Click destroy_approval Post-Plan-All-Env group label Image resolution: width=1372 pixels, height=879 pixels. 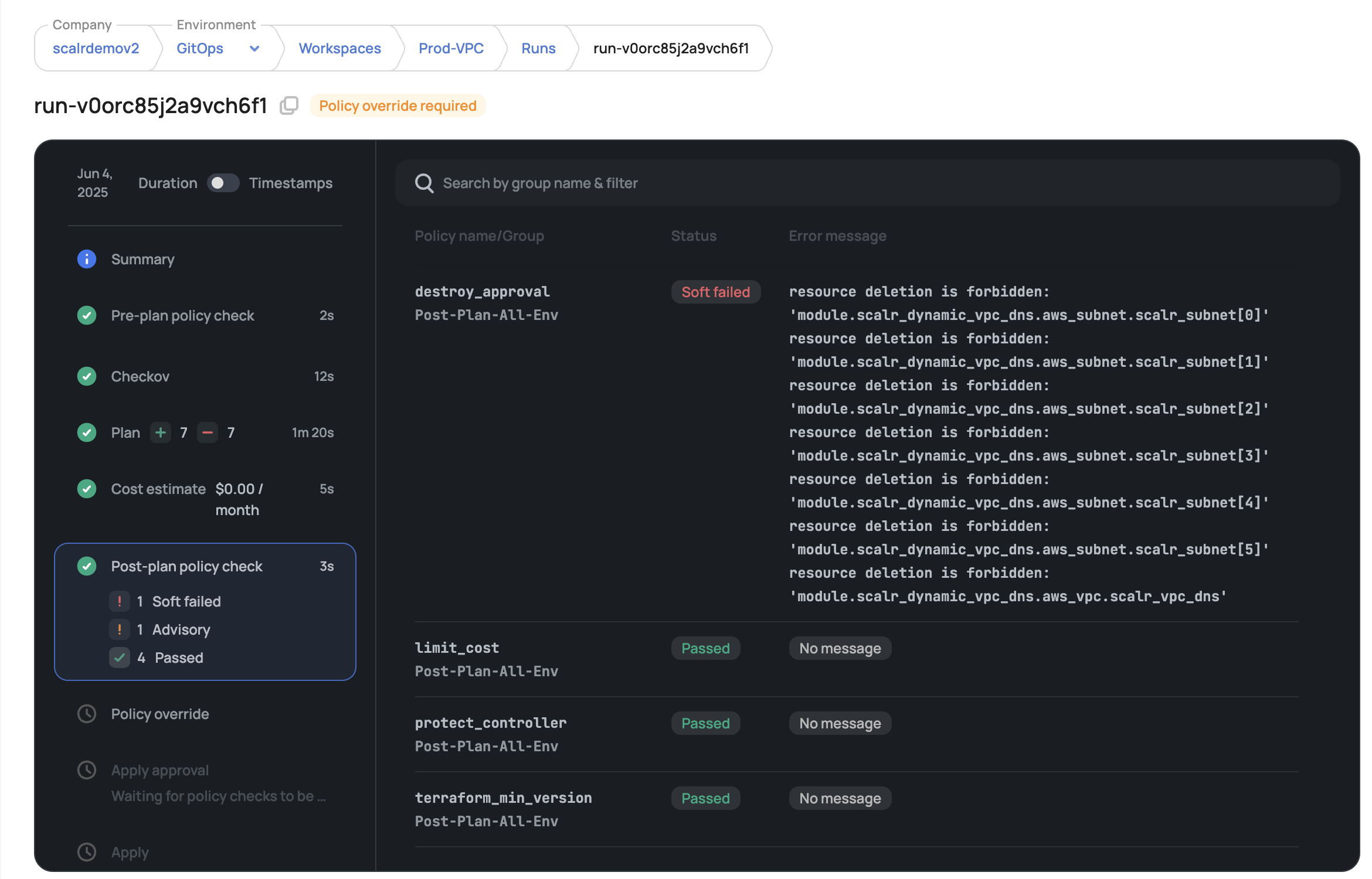pyautogui.click(x=486, y=315)
